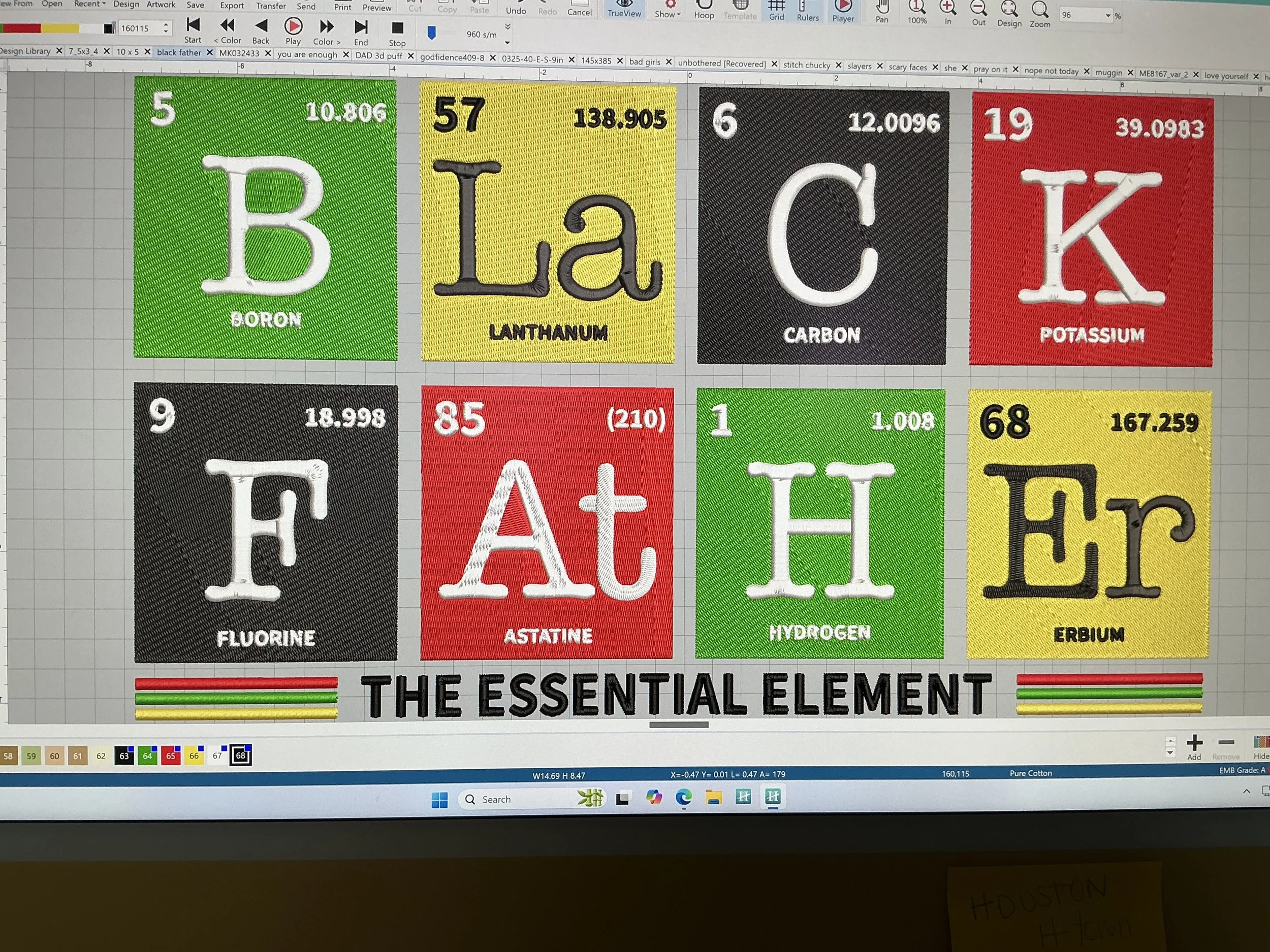Switch to the slayers design tab
This screenshot has width=1270, height=952.
[x=859, y=66]
